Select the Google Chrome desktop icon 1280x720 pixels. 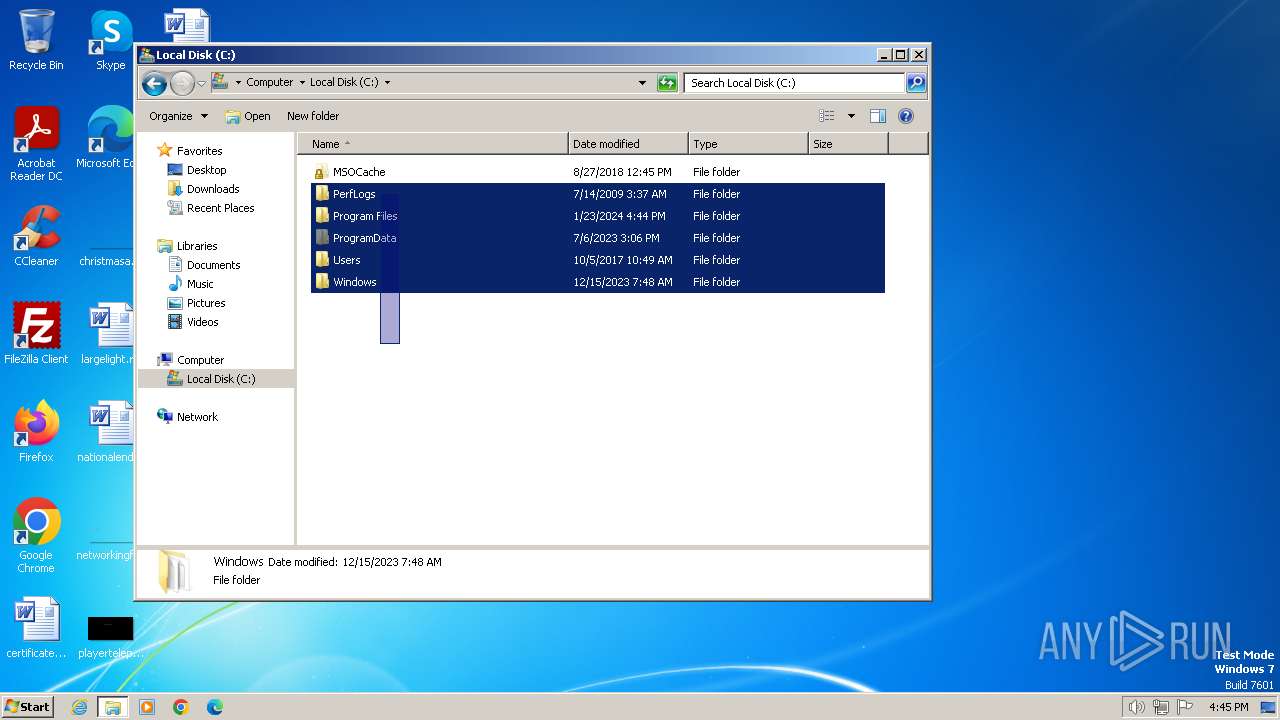[36, 536]
